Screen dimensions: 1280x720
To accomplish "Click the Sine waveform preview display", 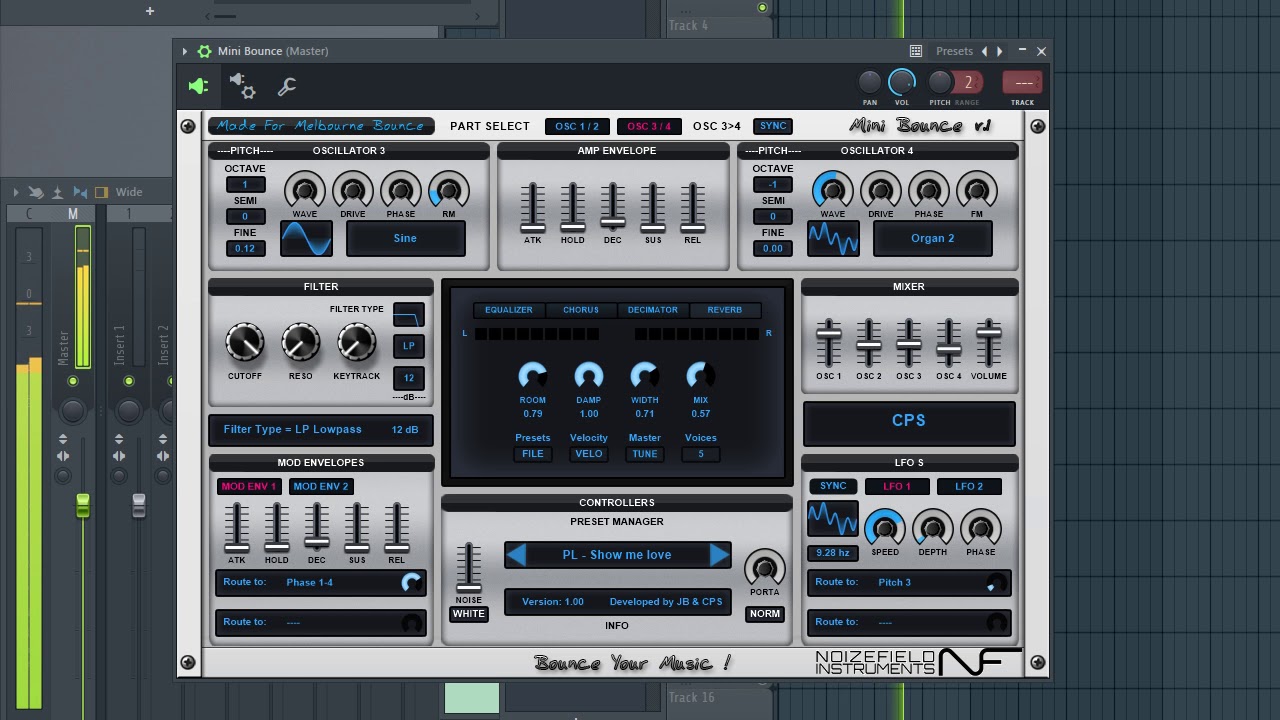I will tap(306, 239).
